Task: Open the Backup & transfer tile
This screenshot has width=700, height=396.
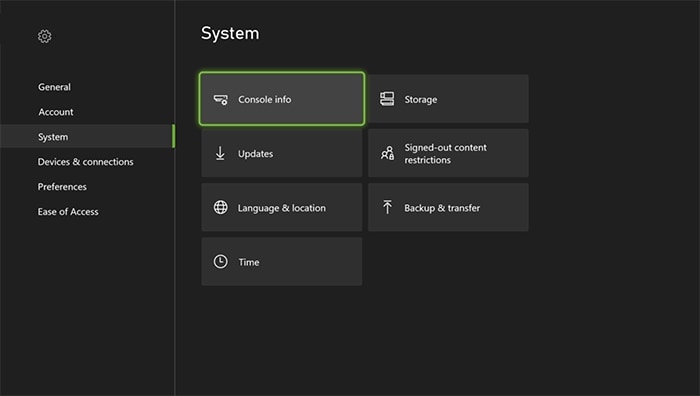Action: click(x=448, y=207)
